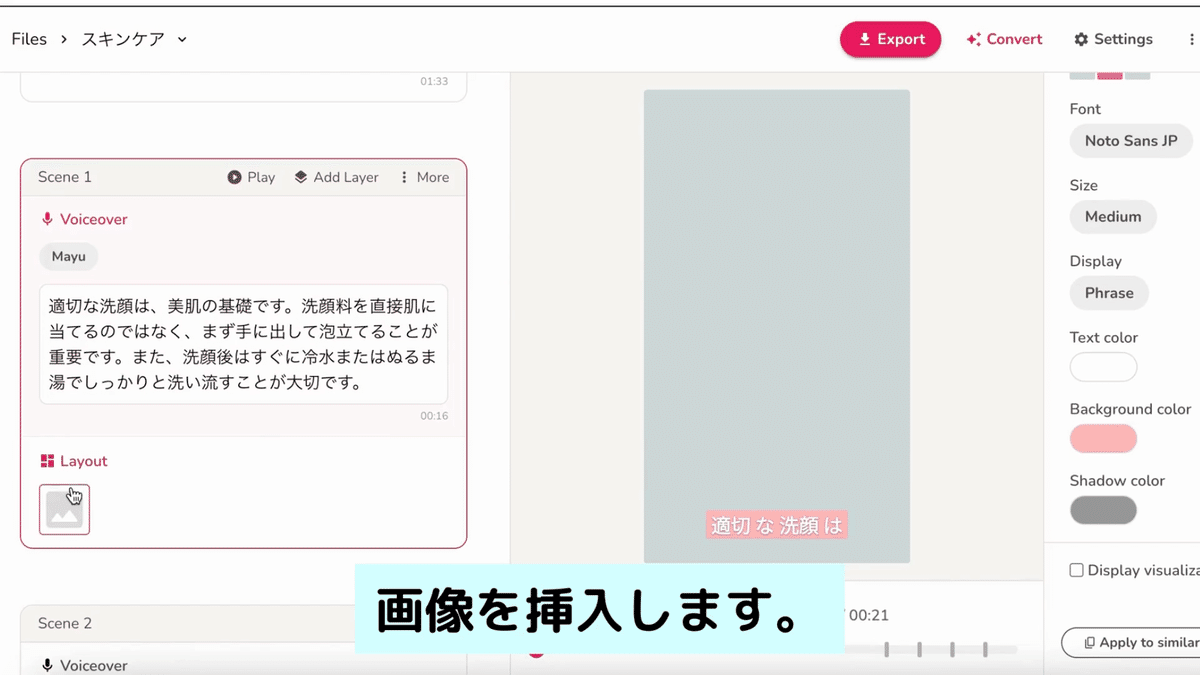Viewport: 1200px width, 675px height.
Task: Click the 適切な洗顔は caption in the preview
Action: click(x=777, y=525)
